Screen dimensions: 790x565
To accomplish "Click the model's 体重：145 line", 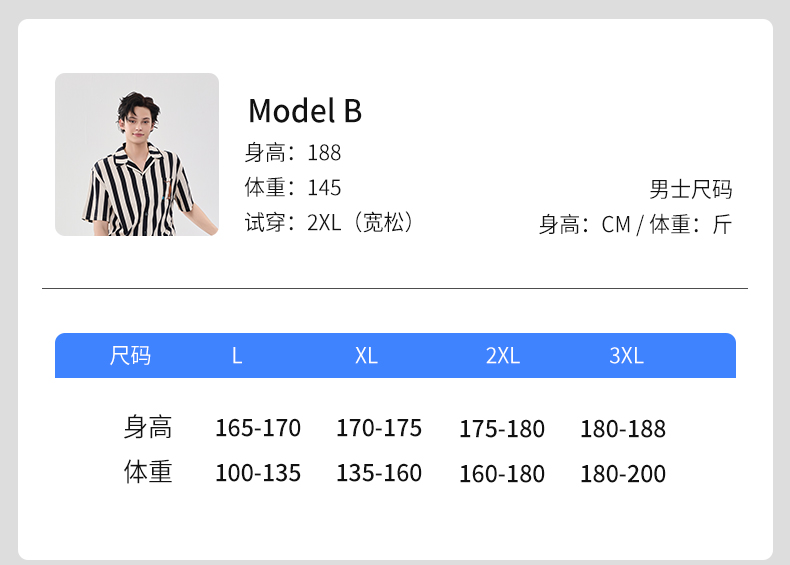I will point(293,188).
